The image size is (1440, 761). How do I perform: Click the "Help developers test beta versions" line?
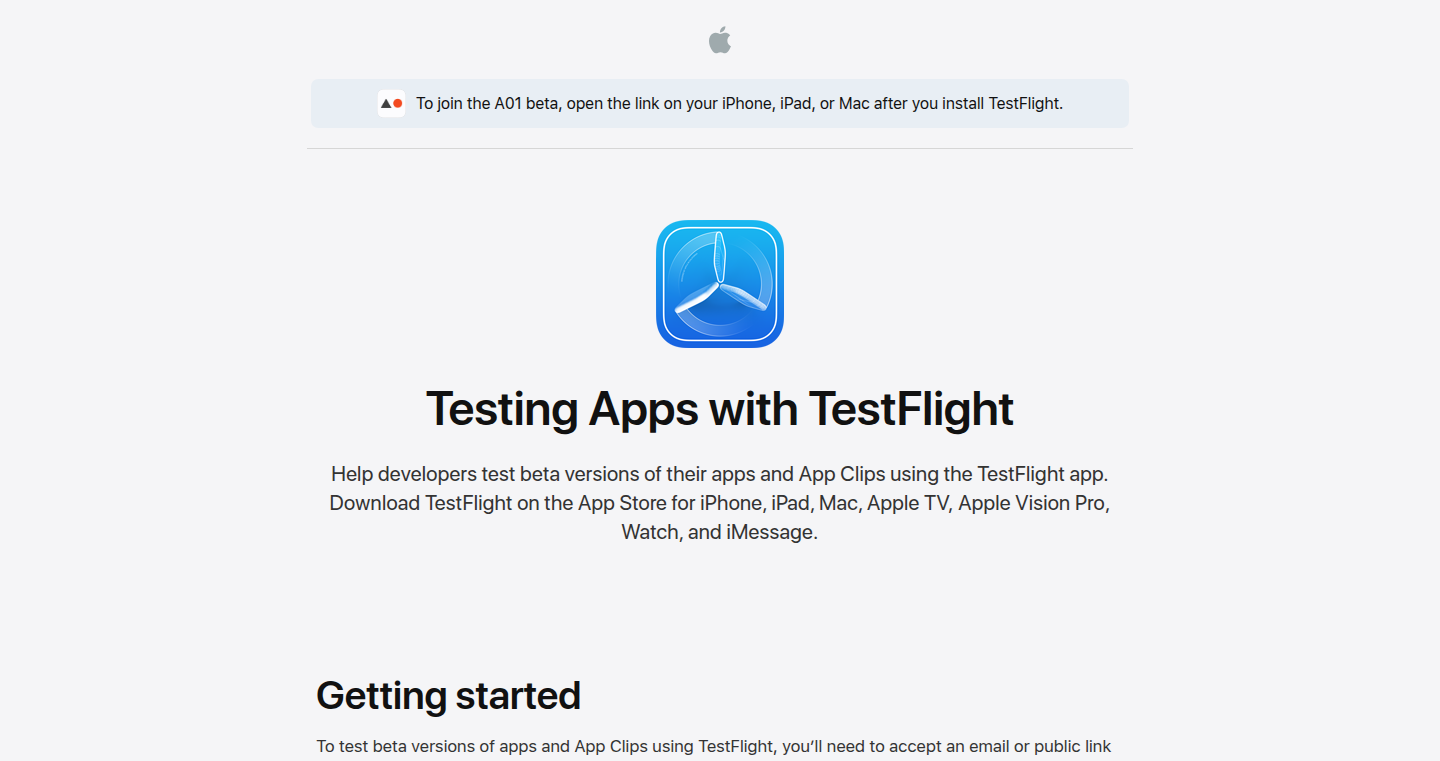point(720,474)
